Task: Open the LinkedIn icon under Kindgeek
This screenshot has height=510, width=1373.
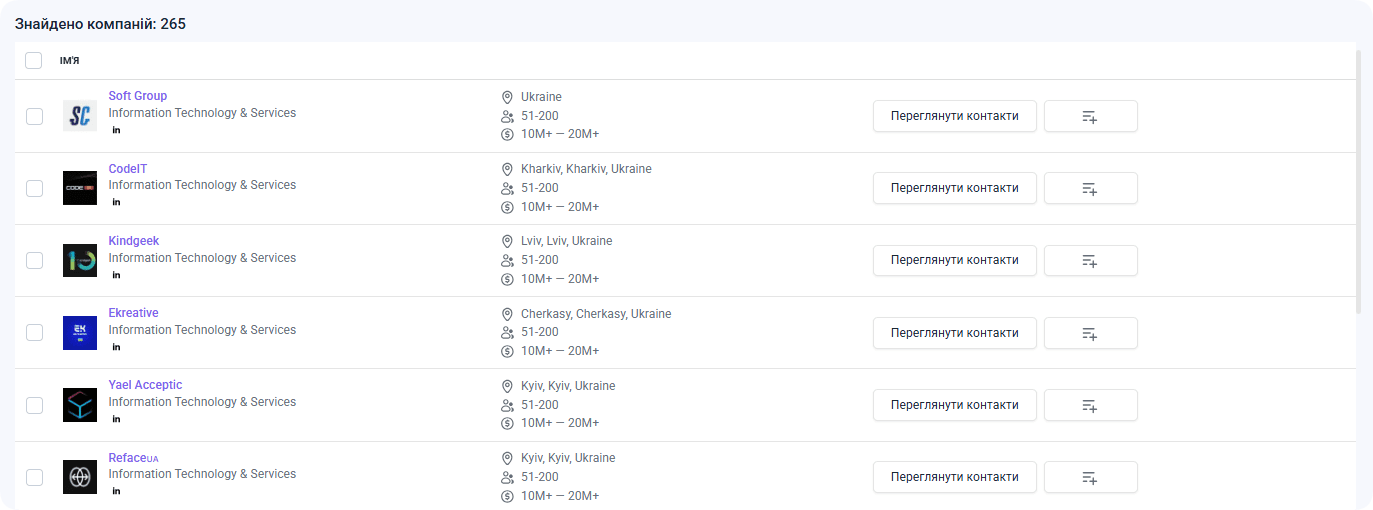Action: (116, 275)
